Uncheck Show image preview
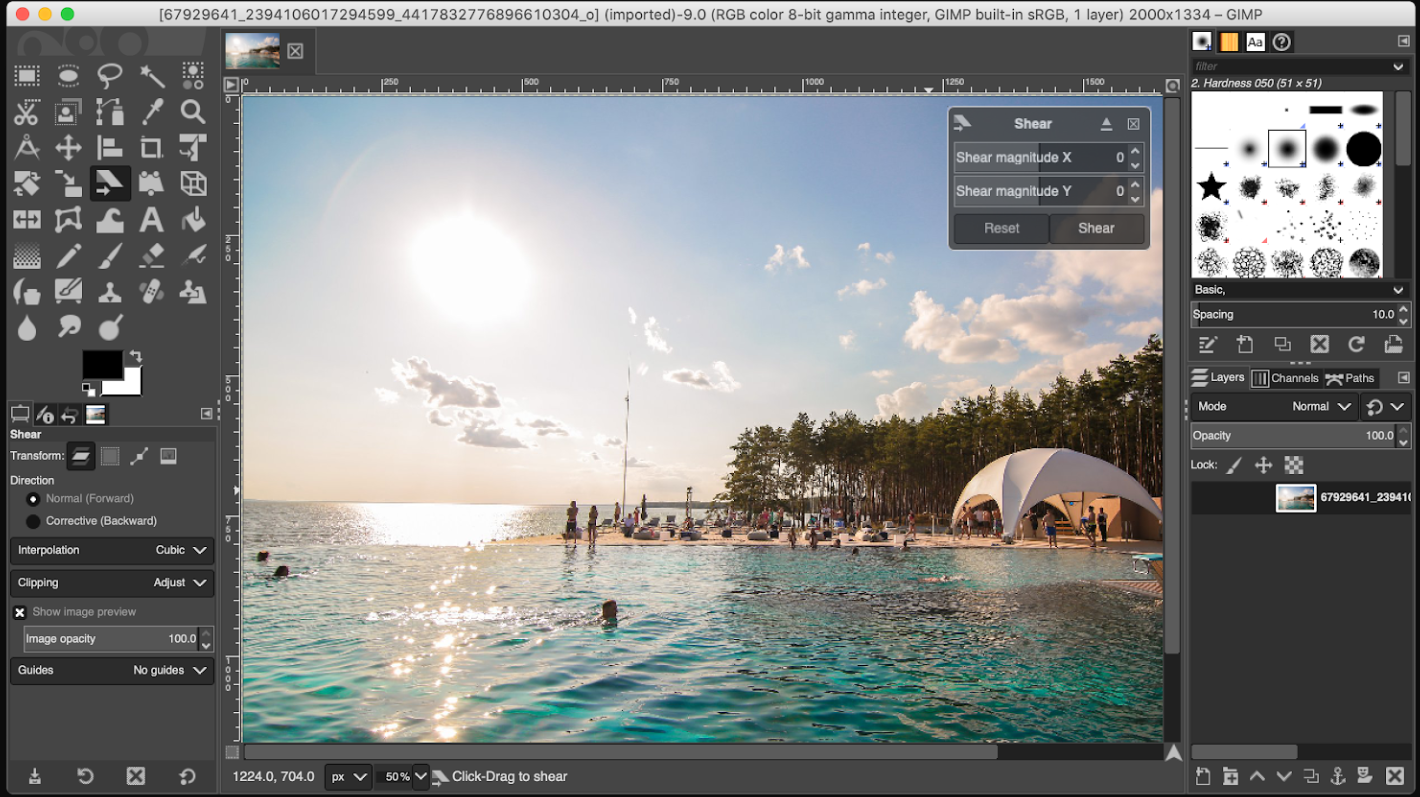The height and width of the screenshot is (797, 1420). (x=20, y=612)
